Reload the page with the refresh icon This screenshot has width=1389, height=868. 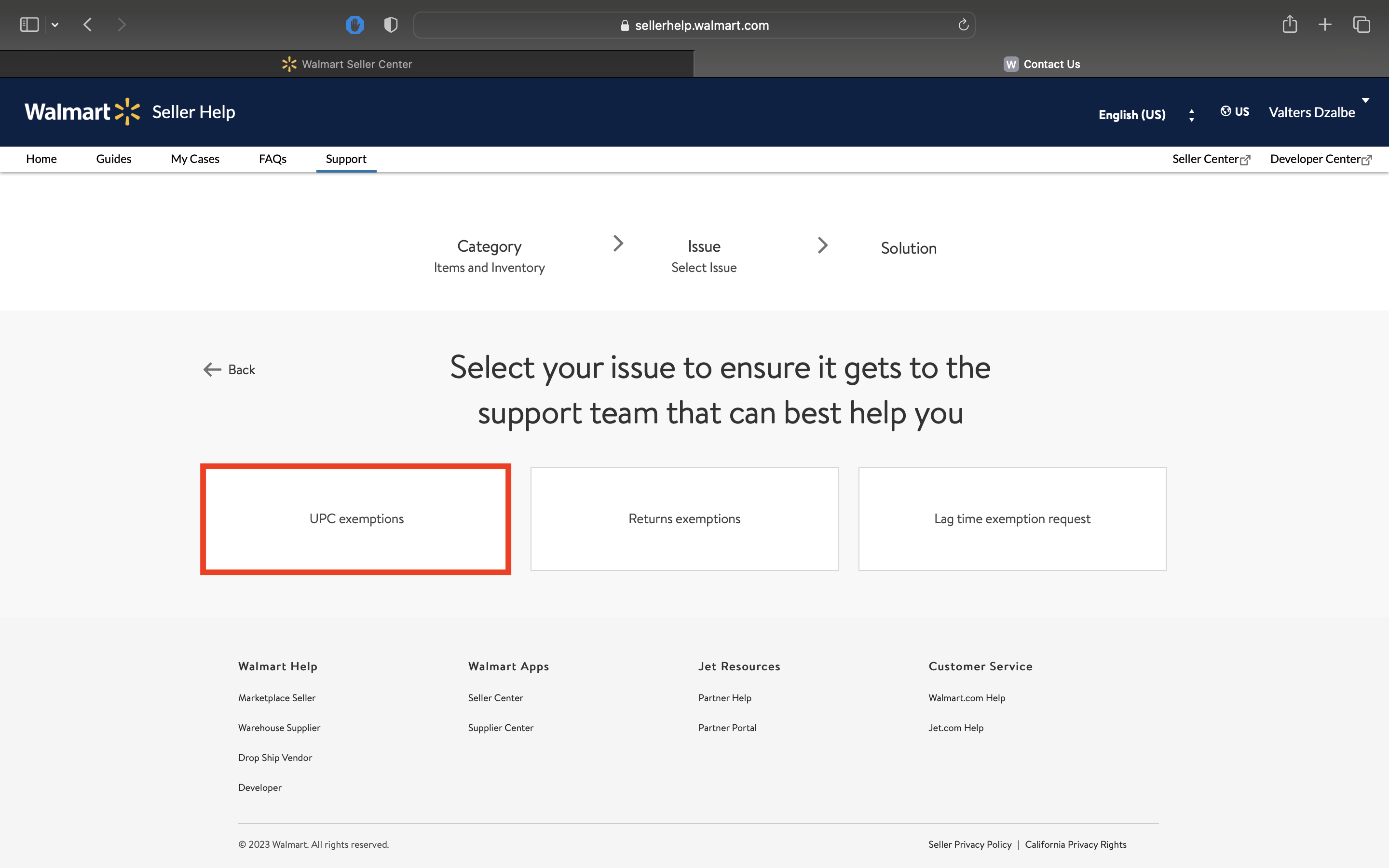[x=963, y=25]
